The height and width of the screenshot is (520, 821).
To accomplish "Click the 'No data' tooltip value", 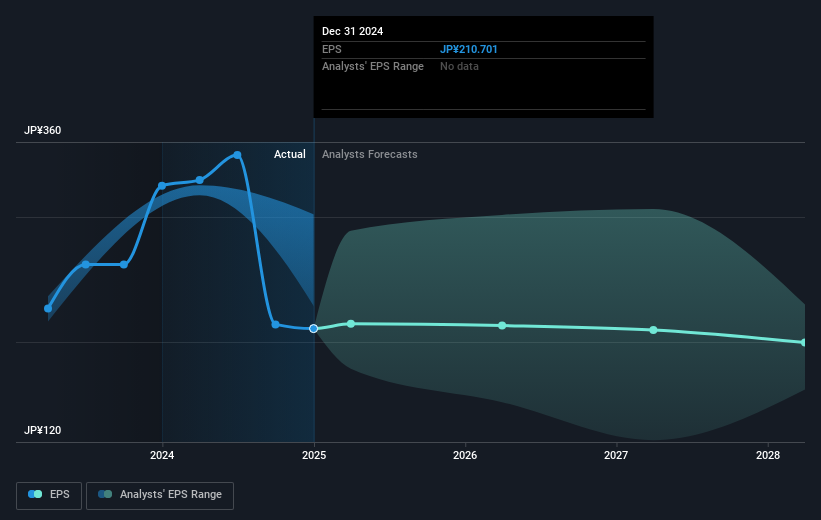I will [459, 67].
